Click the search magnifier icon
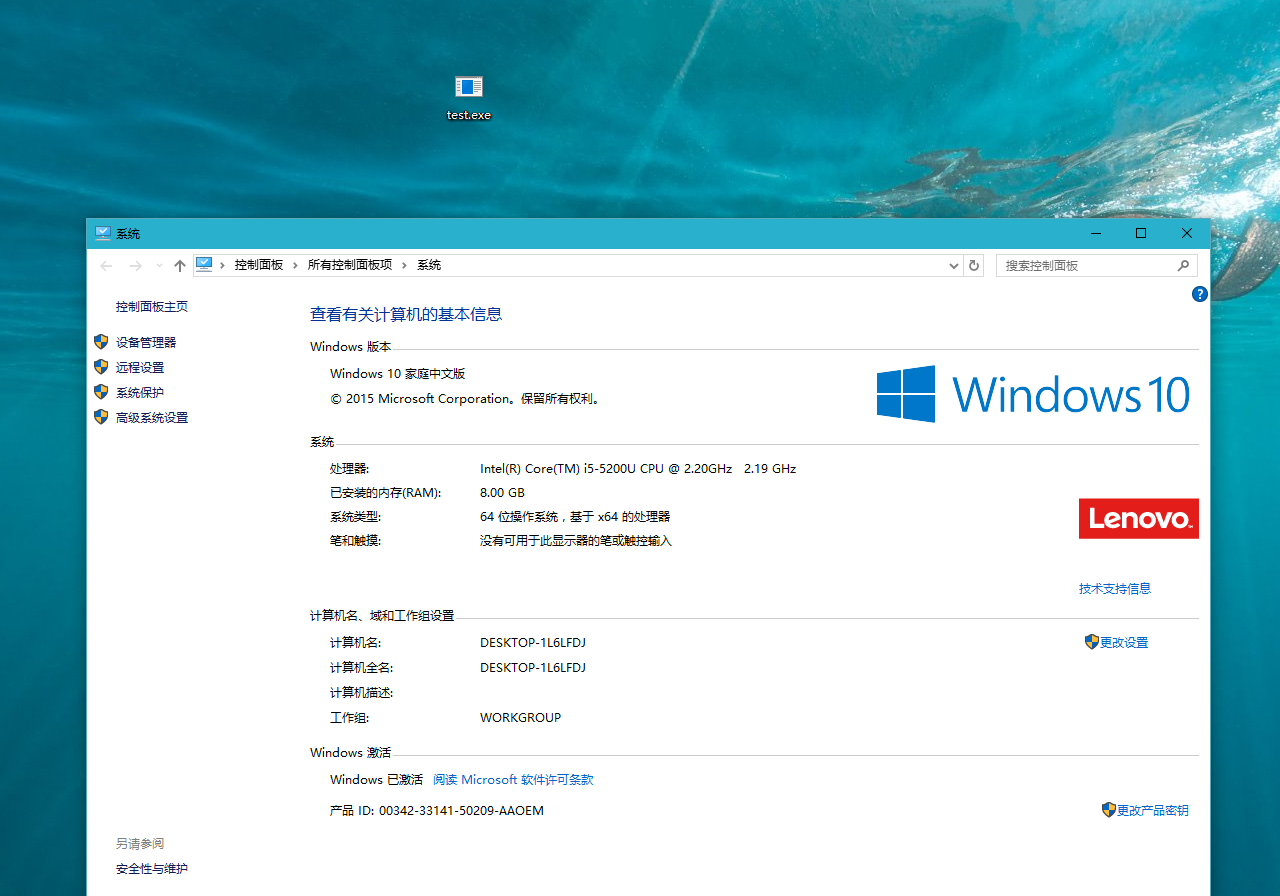The height and width of the screenshot is (896, 1280). (1184, 266)
